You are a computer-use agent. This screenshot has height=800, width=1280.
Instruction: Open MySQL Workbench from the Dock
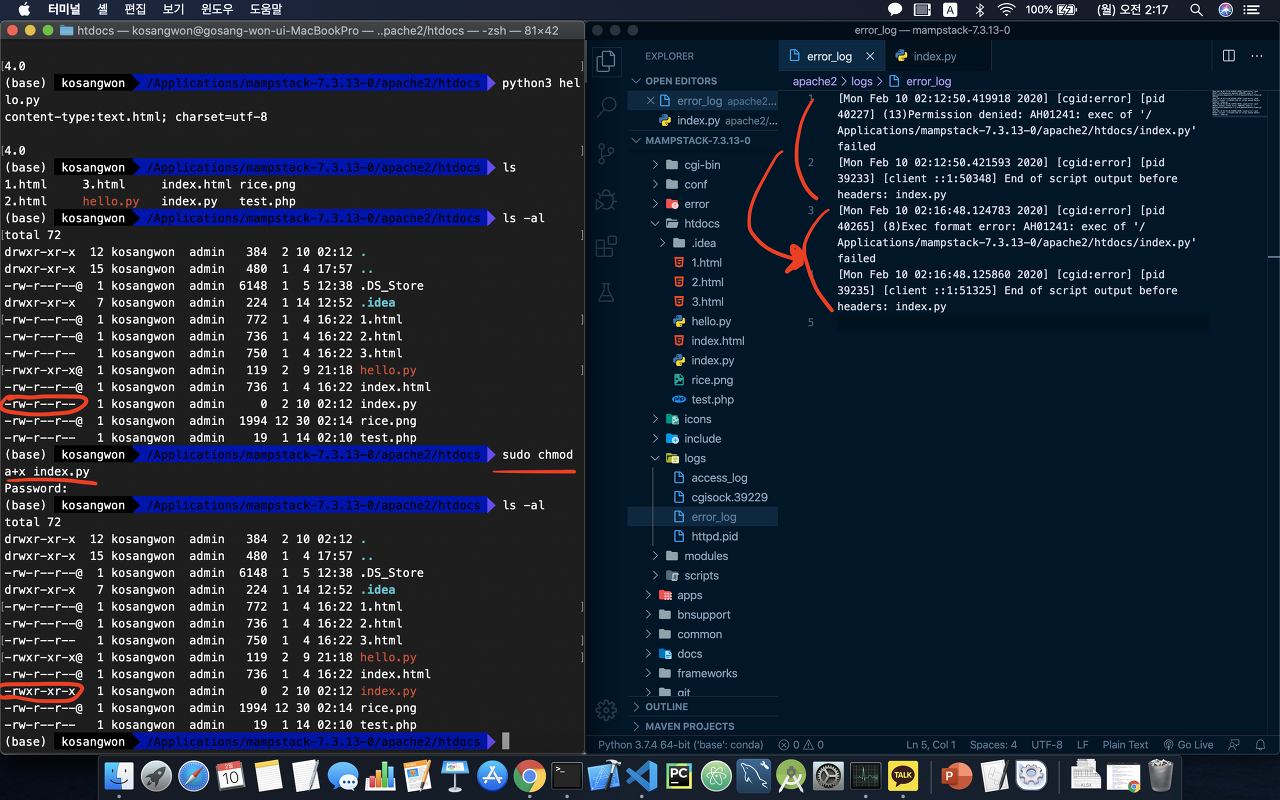(x=753, y=776)
